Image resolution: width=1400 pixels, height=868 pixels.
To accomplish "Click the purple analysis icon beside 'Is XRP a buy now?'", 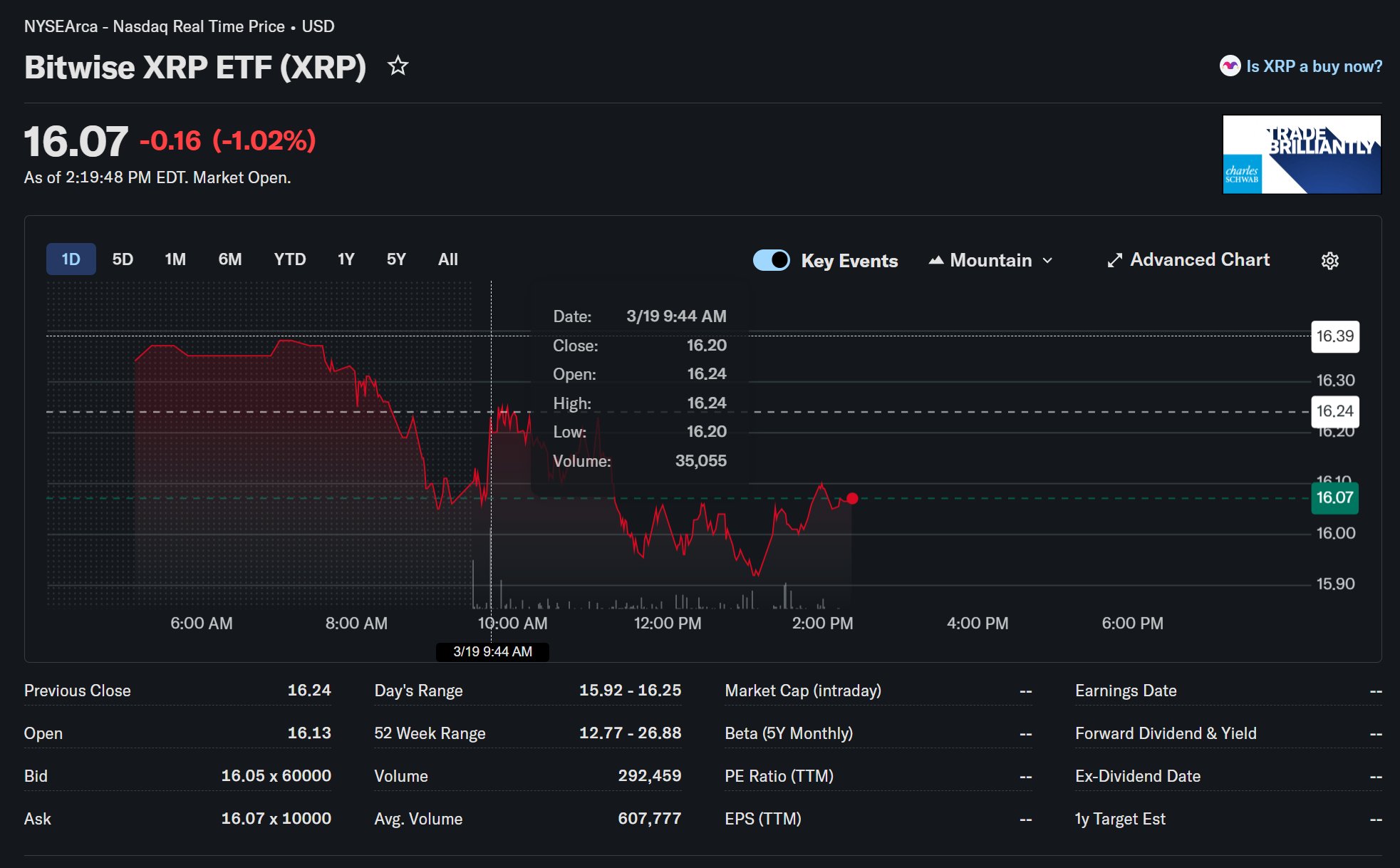I will coord(1230,66).
